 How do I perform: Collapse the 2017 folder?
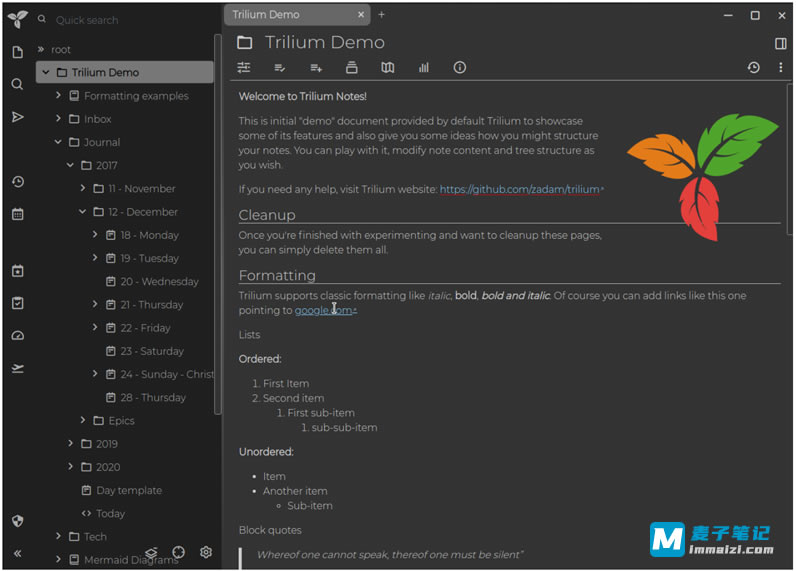71,164
